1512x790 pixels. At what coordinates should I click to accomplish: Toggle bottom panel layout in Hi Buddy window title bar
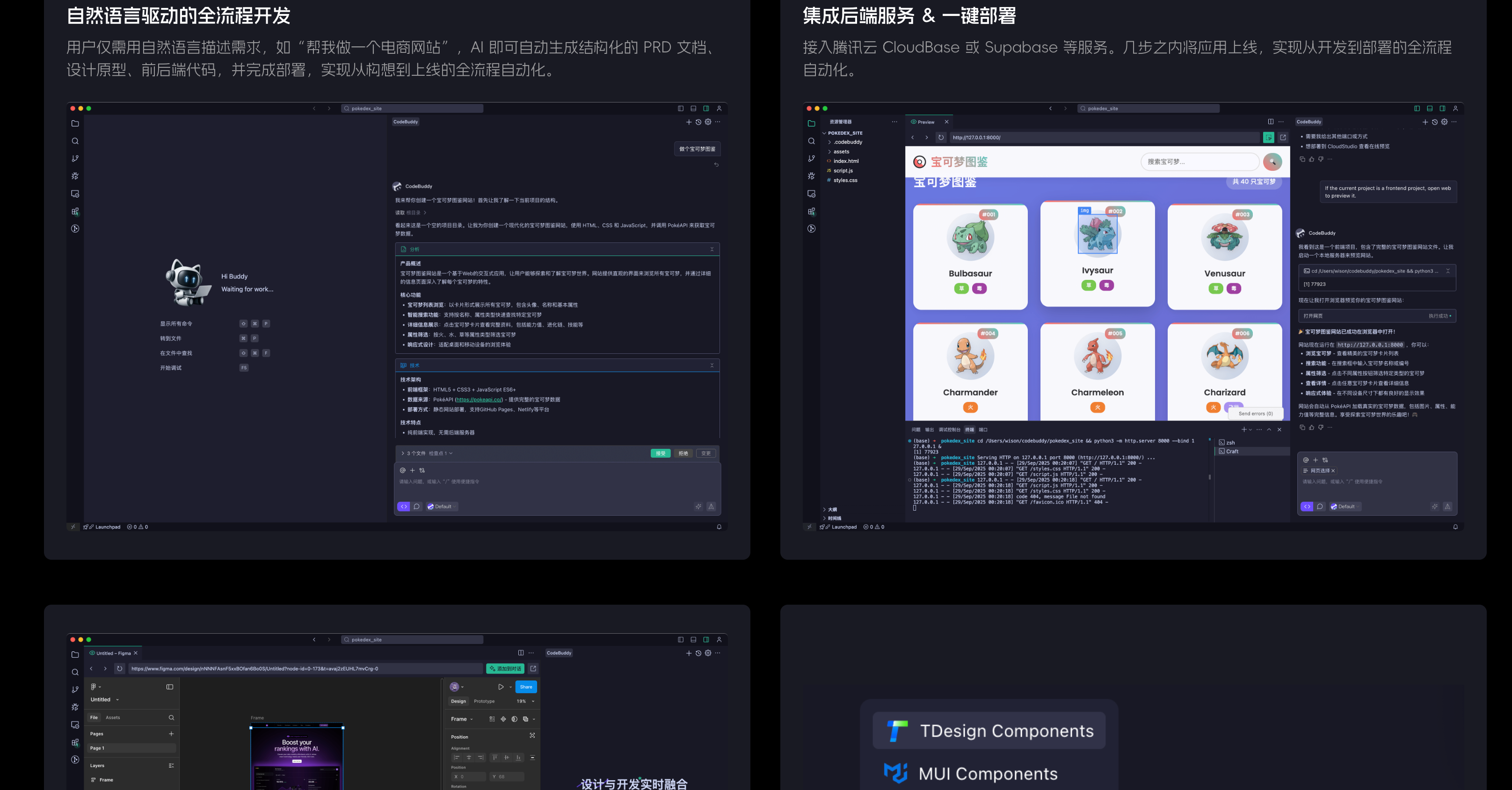(693, 109)
